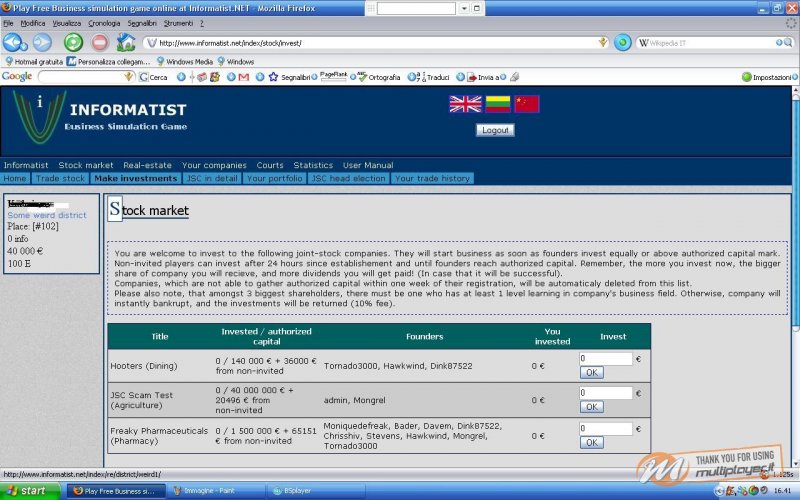Click OK for Freaky Pharmaceuticals investment
800x500 pixels.
tap(592, 442)
